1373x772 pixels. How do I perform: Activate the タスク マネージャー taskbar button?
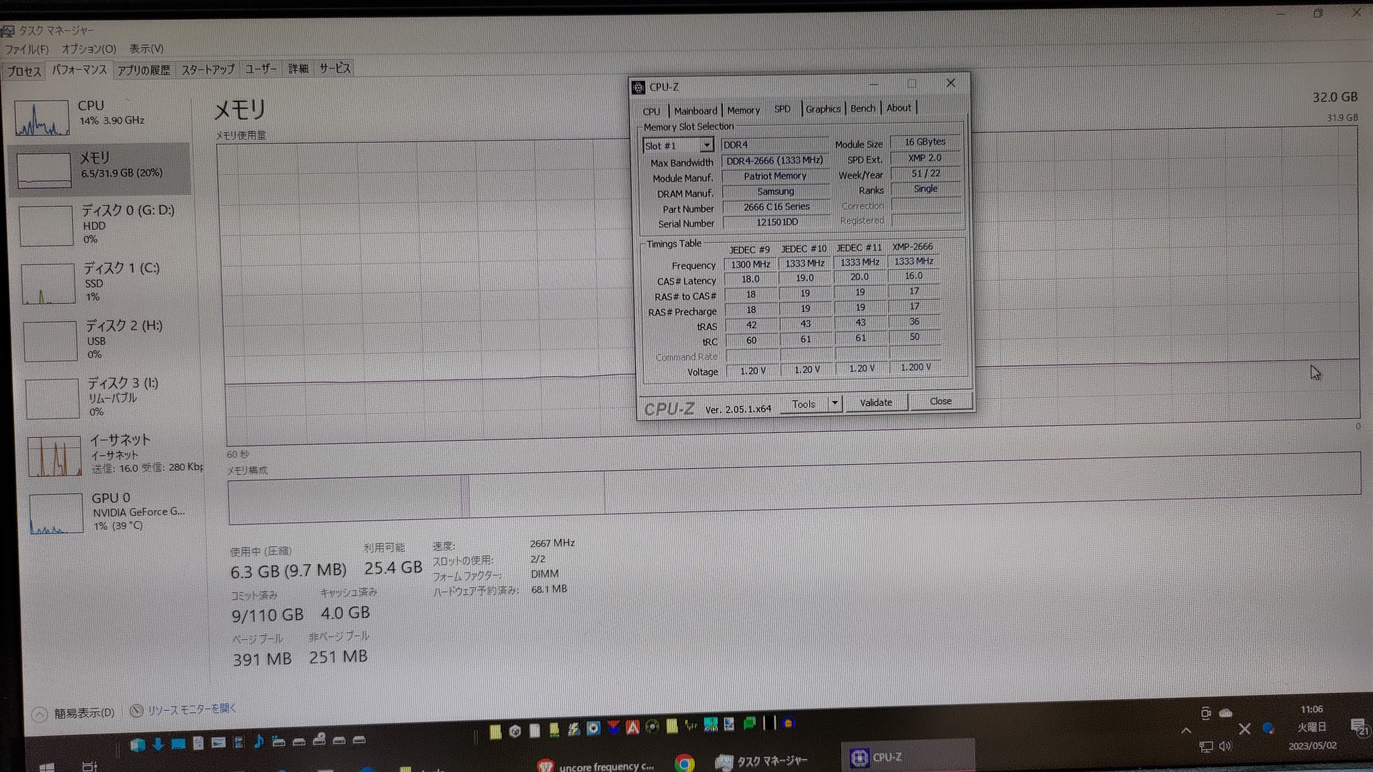[763, 762]
